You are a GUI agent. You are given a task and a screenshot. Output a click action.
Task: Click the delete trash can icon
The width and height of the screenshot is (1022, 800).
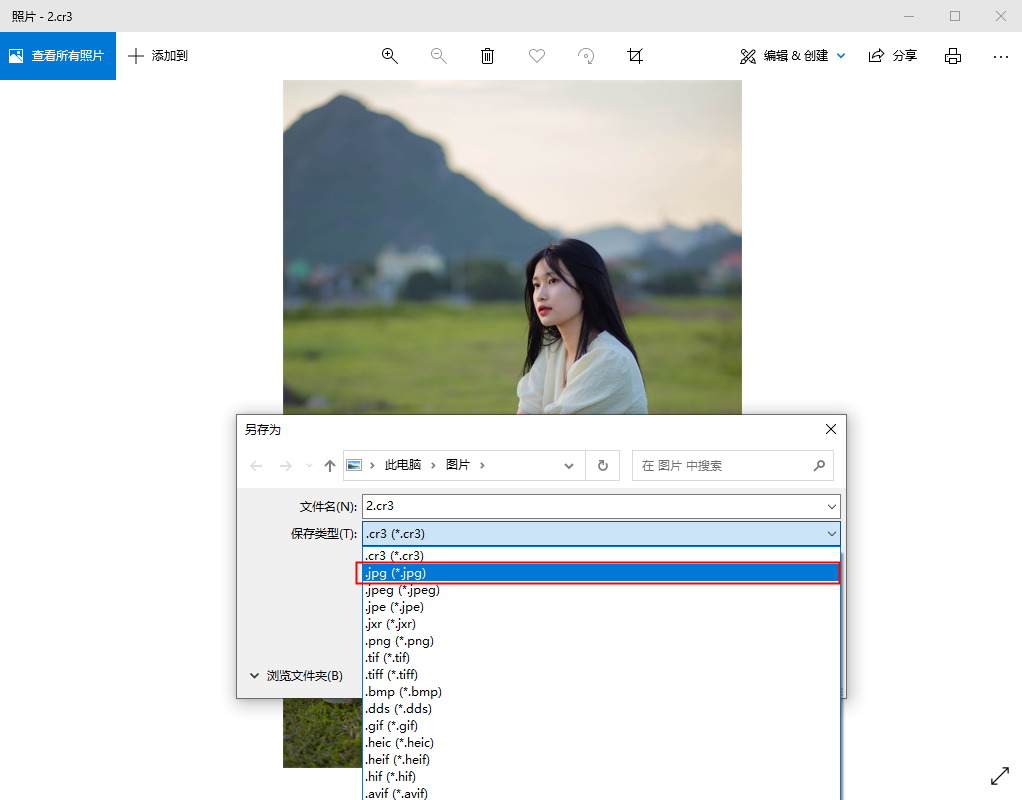[487, 56]
